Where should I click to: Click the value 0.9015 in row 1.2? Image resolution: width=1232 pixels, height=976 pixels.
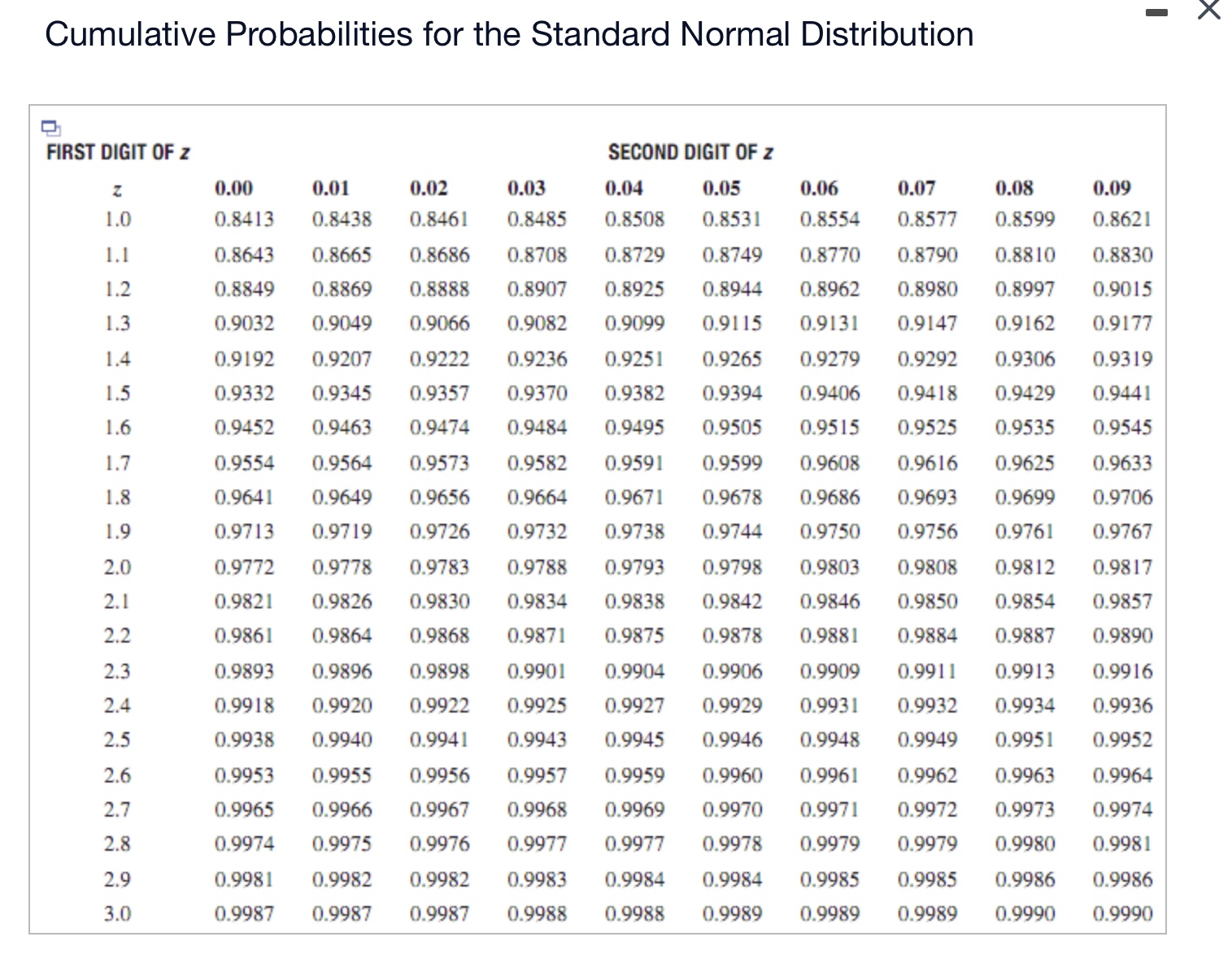[1122, 289]
